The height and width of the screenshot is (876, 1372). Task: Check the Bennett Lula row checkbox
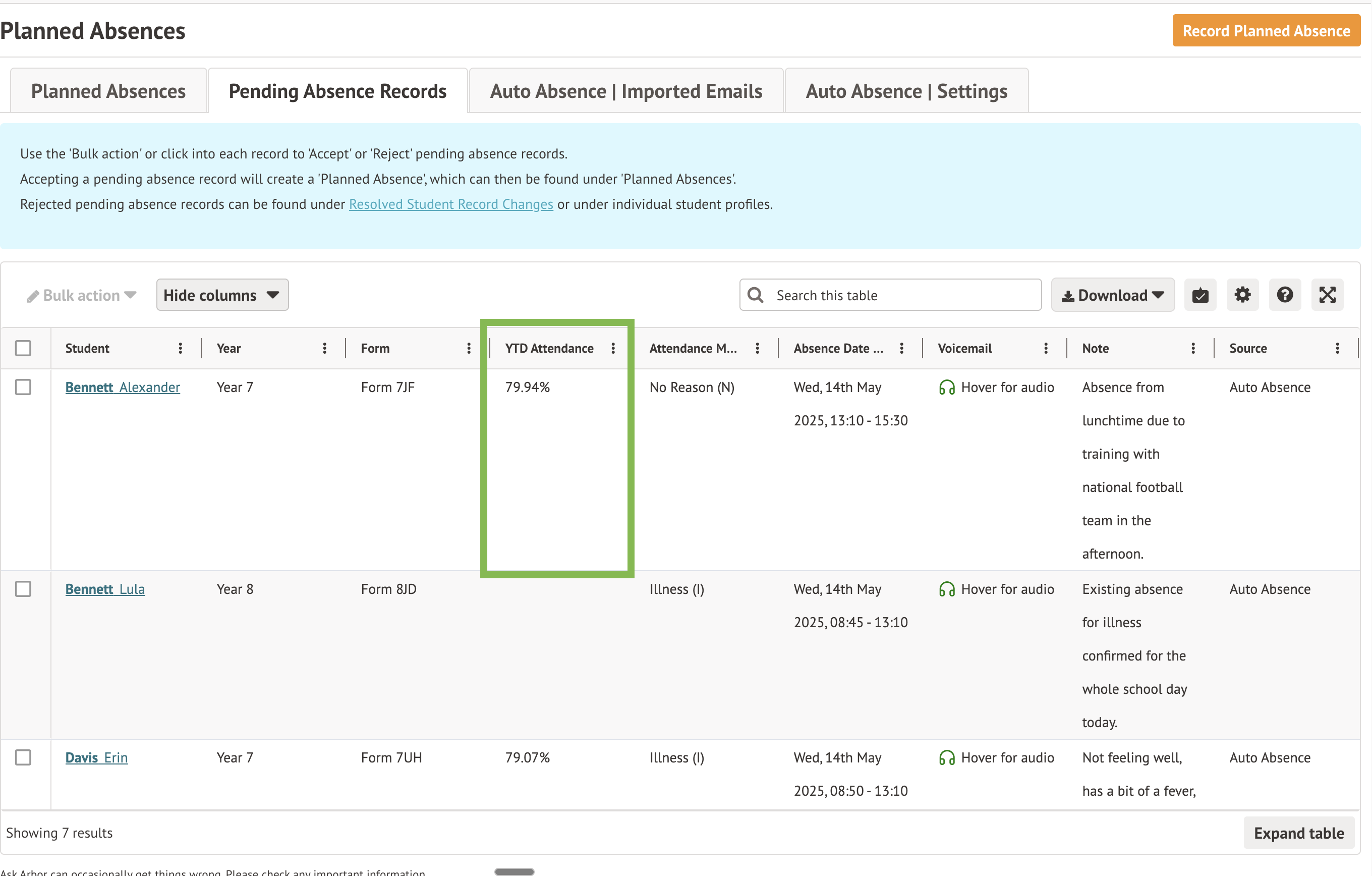(x=23, y=589)
